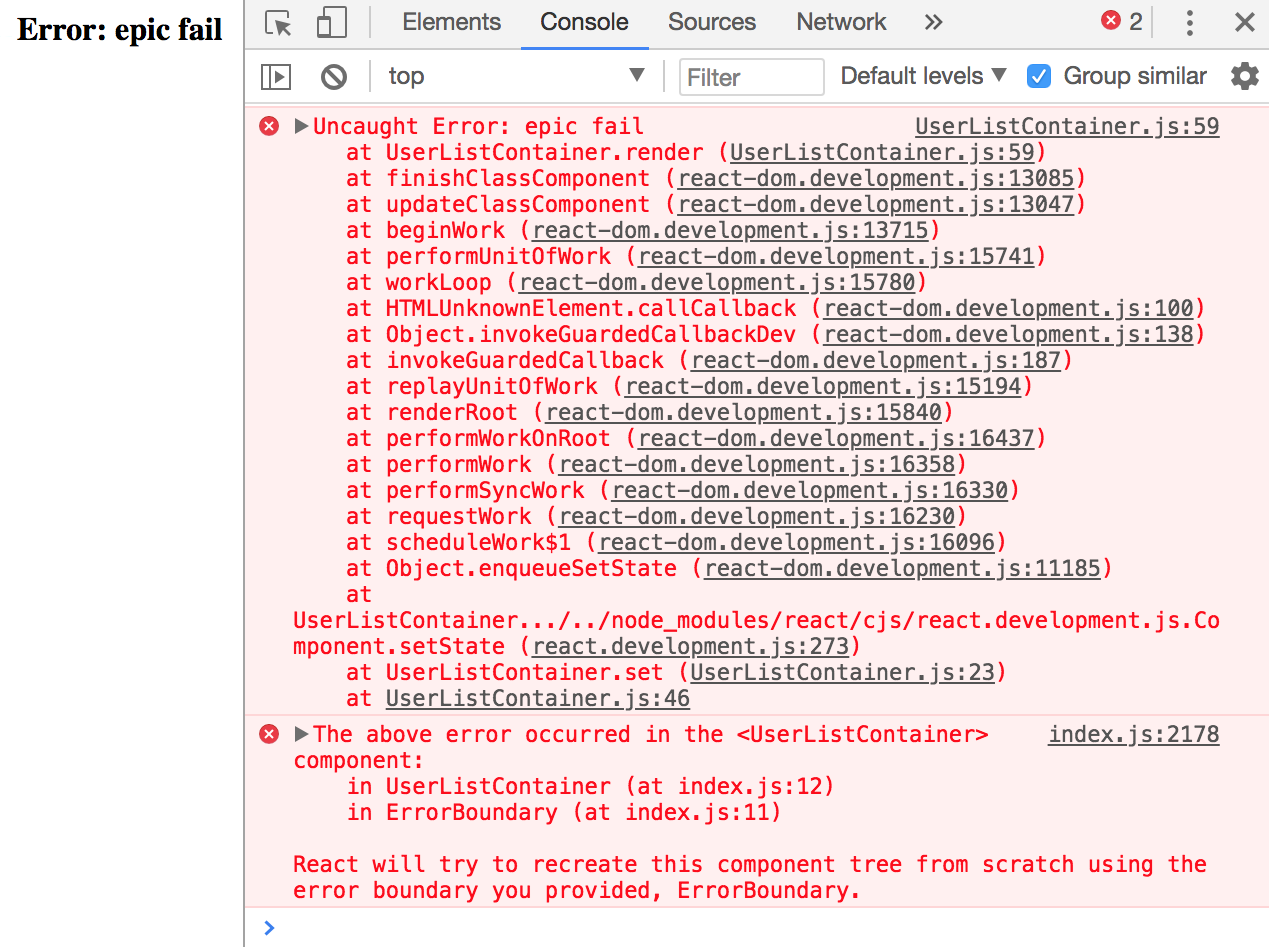Open console settings gear icon
The width and height of the screenshot is (1269, 947).
point(1244,76)
